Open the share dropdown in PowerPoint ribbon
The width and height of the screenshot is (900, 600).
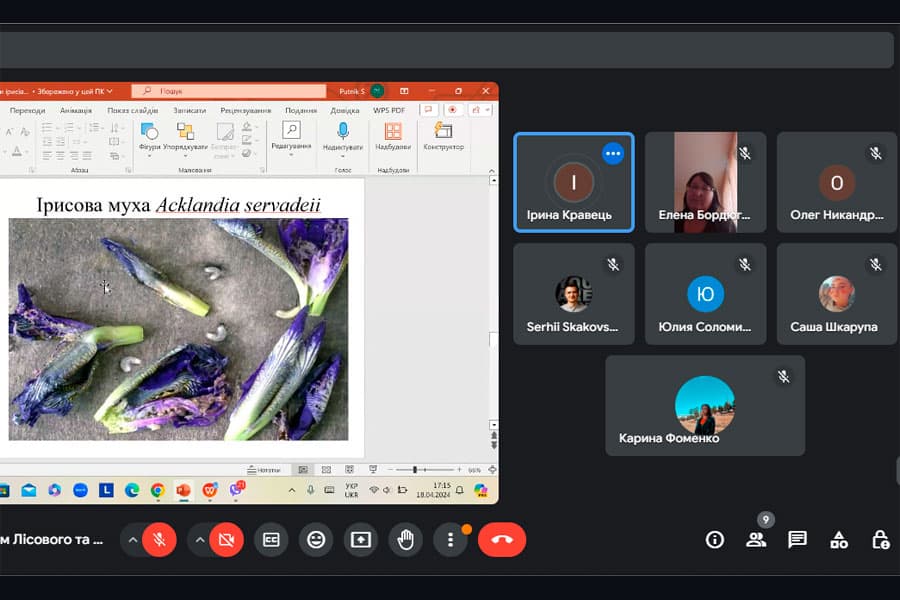480,110
